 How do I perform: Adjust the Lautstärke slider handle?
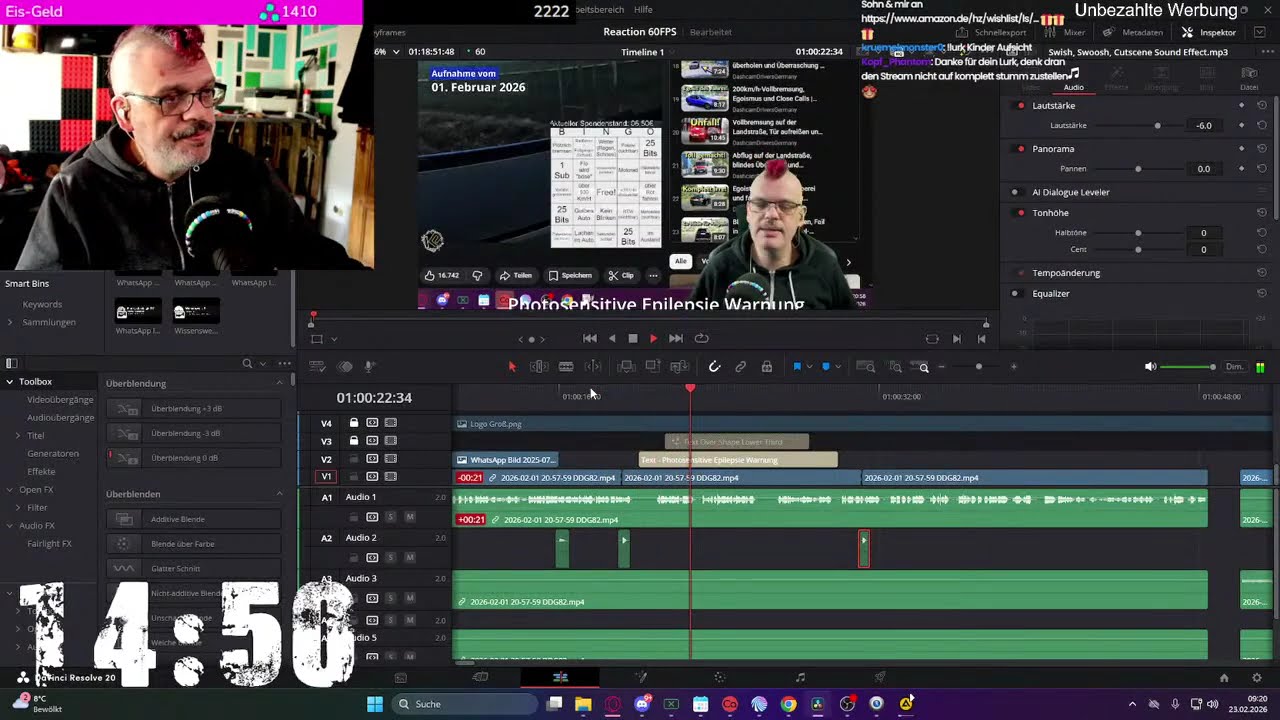point(1158,126)
